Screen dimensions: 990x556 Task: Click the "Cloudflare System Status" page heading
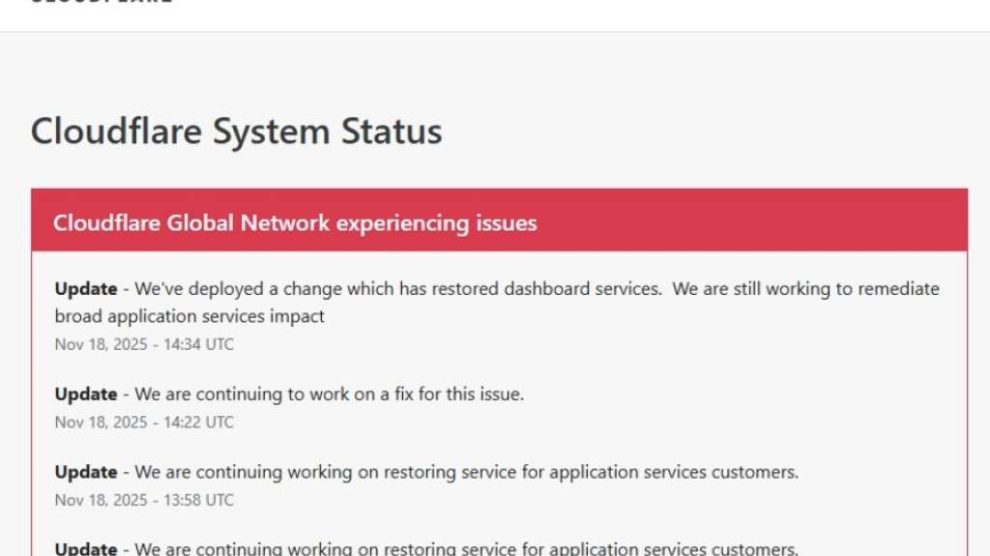pyautogui.click(x=236, y=132)
